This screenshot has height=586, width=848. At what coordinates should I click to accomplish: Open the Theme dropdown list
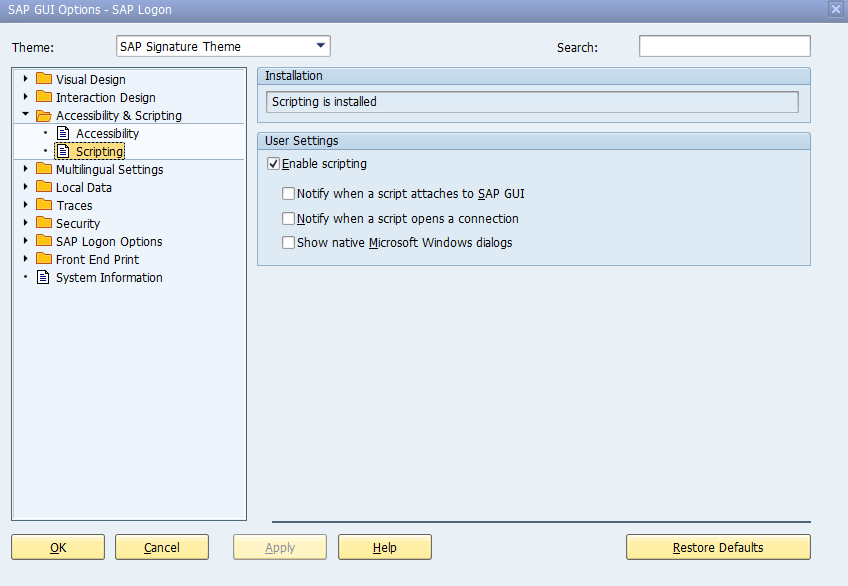pos(320,46)
